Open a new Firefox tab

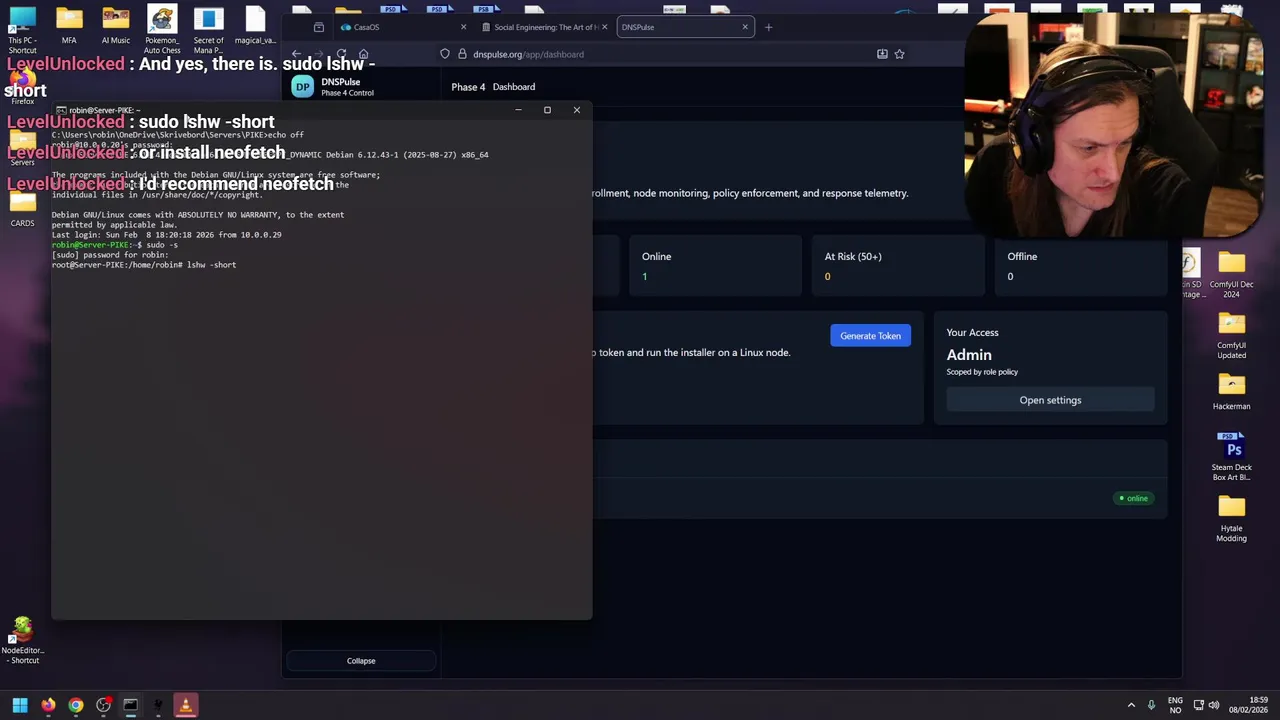[x=768, y=27]
